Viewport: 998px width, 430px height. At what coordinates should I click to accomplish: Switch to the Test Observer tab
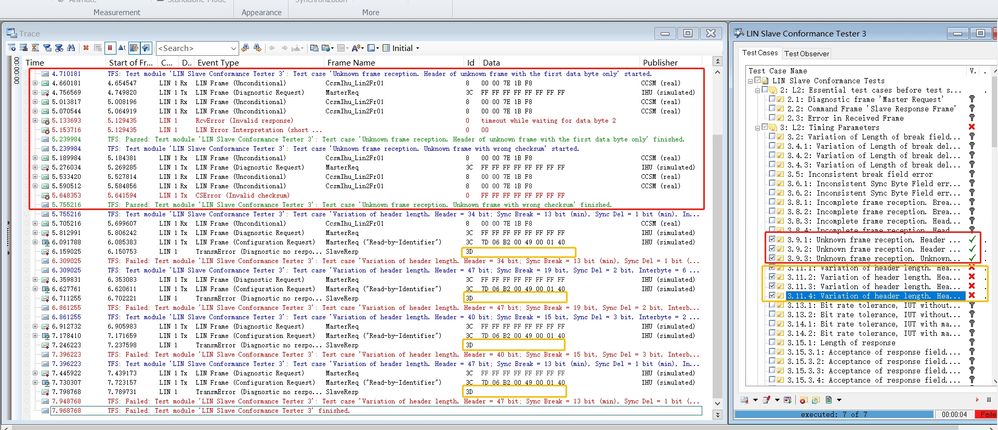pos(806,53)
